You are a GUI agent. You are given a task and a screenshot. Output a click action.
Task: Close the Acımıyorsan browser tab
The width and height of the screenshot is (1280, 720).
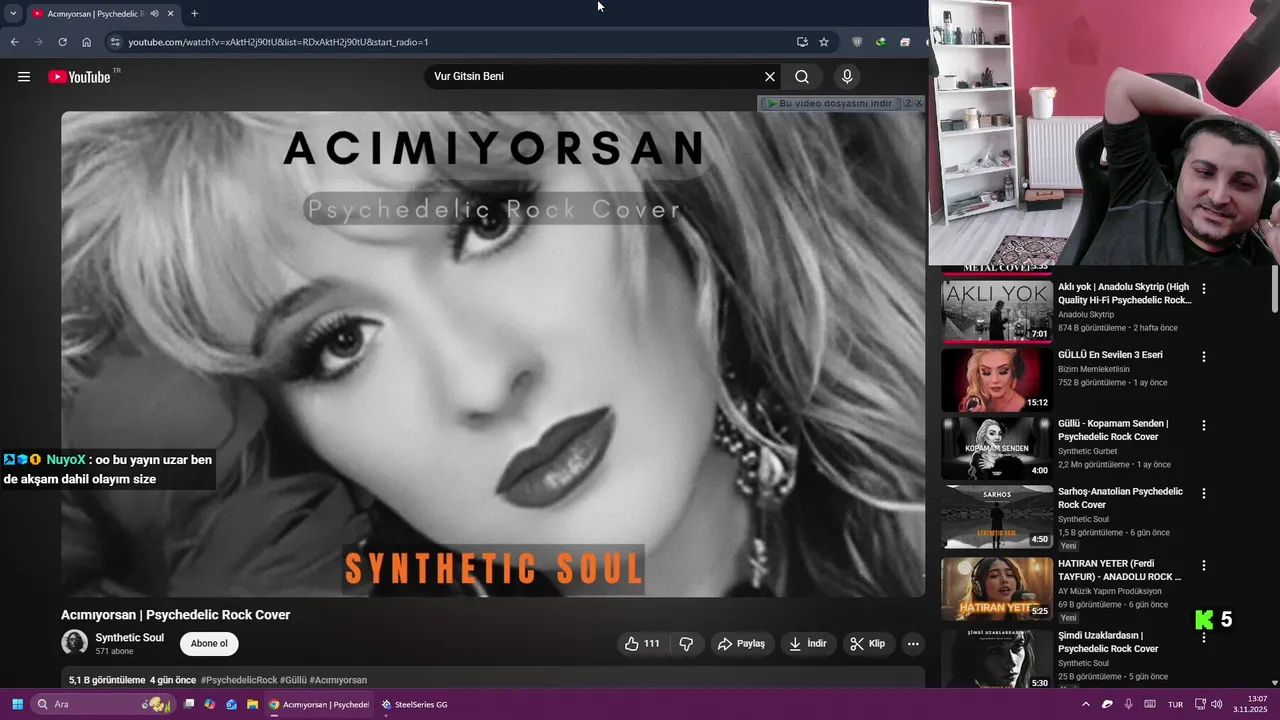pyautogui.click(x=170, y=13)
